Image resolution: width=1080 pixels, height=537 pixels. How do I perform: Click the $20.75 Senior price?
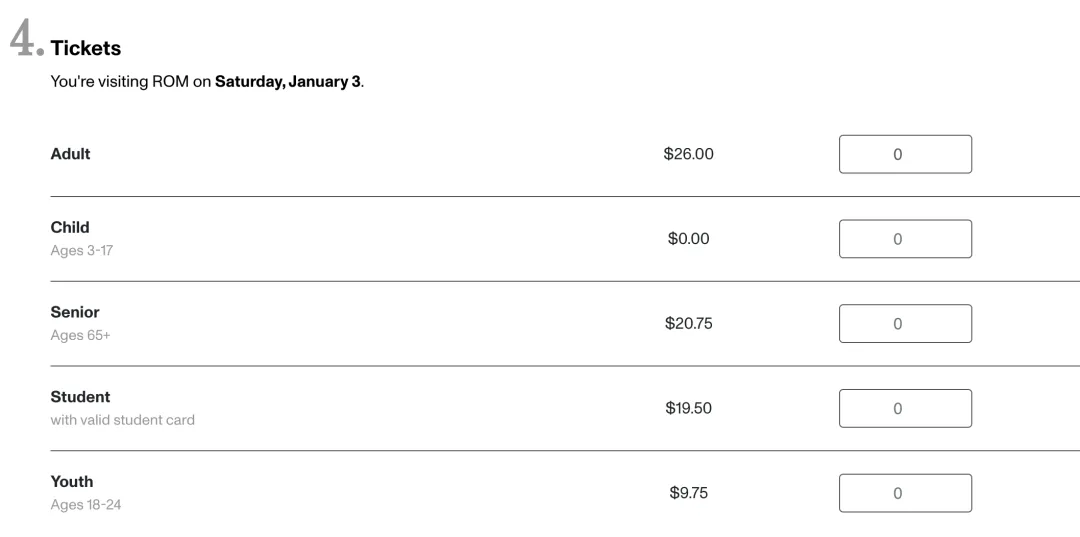[x=688, y=324]
